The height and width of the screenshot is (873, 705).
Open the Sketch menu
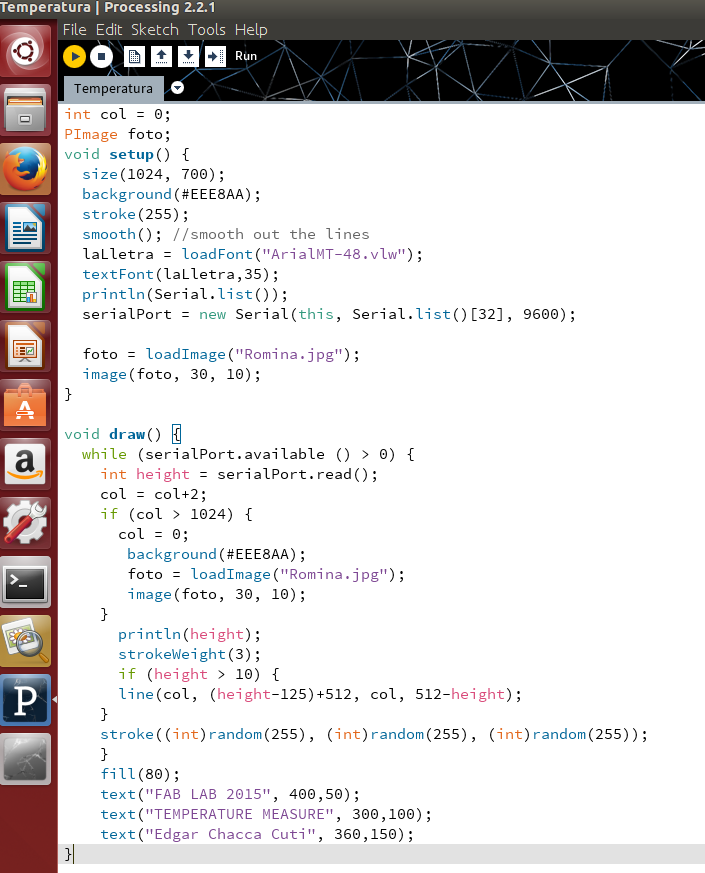pyautogui.click(x=155, y=30)
